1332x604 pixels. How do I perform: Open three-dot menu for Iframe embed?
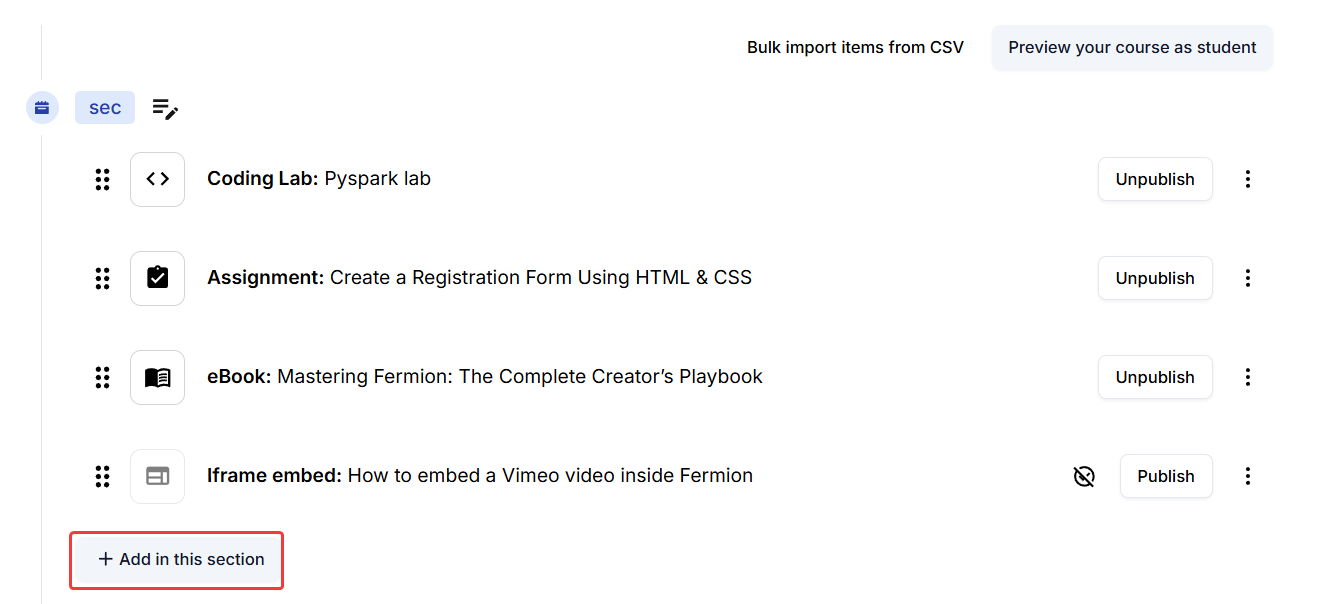coord(1247,476)
